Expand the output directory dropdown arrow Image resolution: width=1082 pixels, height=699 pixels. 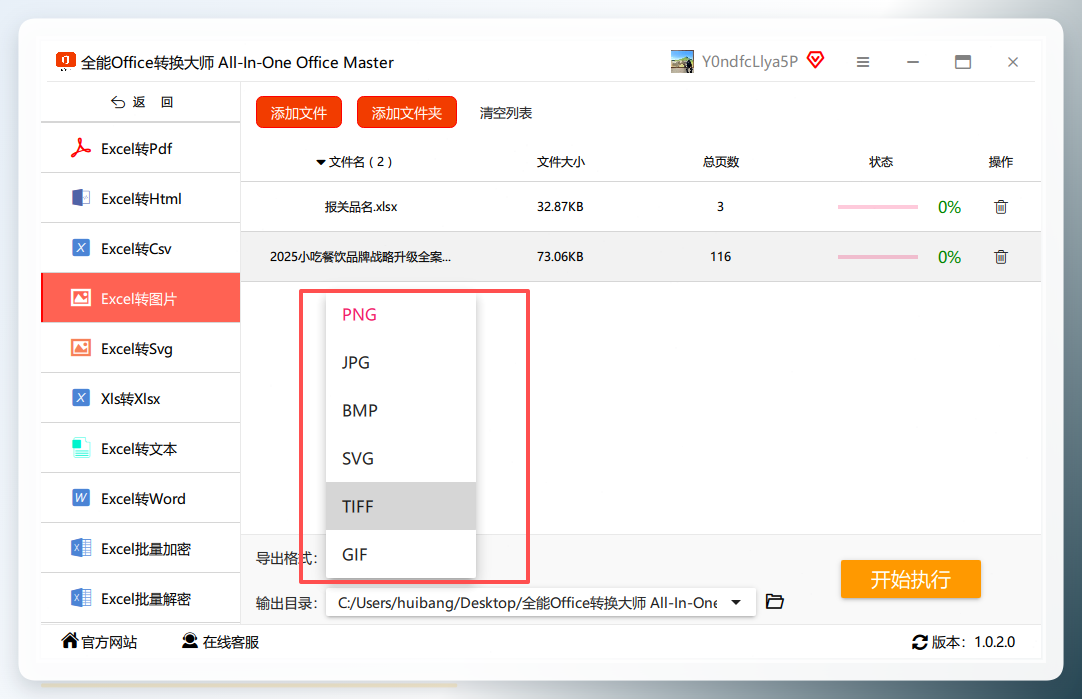point(736,602)
